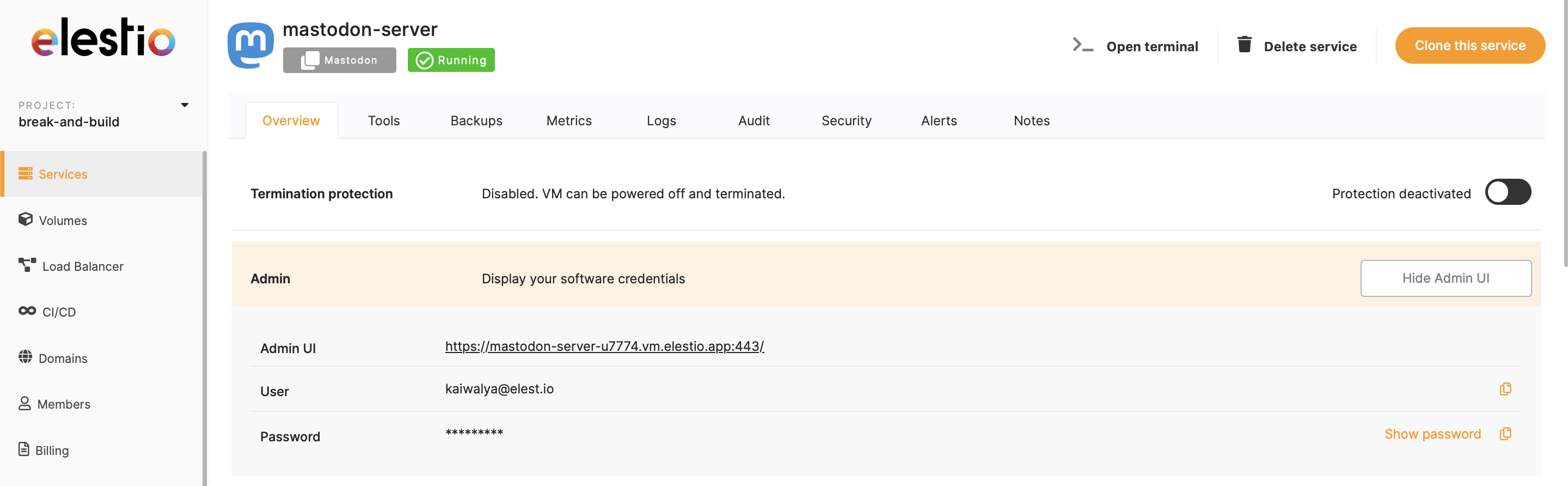Expand the project selector dropdown arrow

point(185,105)
